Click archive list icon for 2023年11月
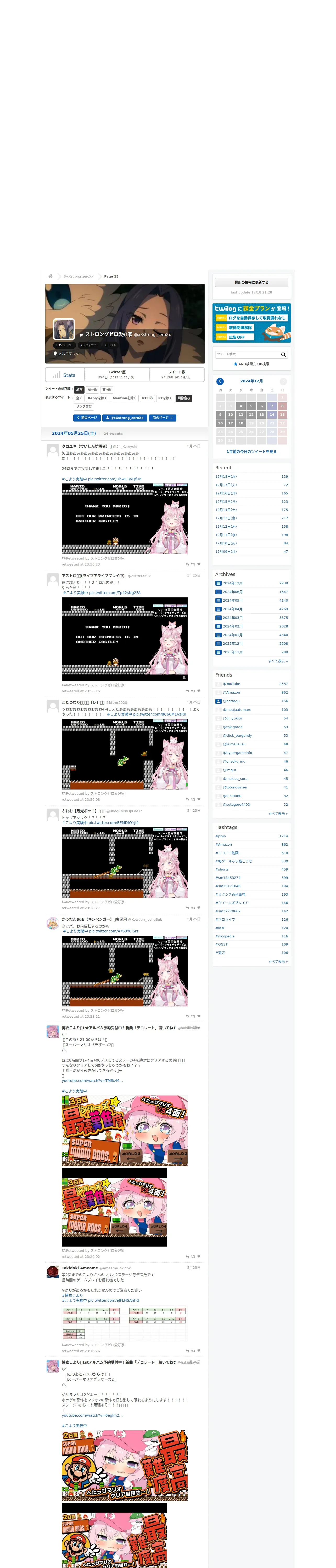 click(x=218, y=652)
